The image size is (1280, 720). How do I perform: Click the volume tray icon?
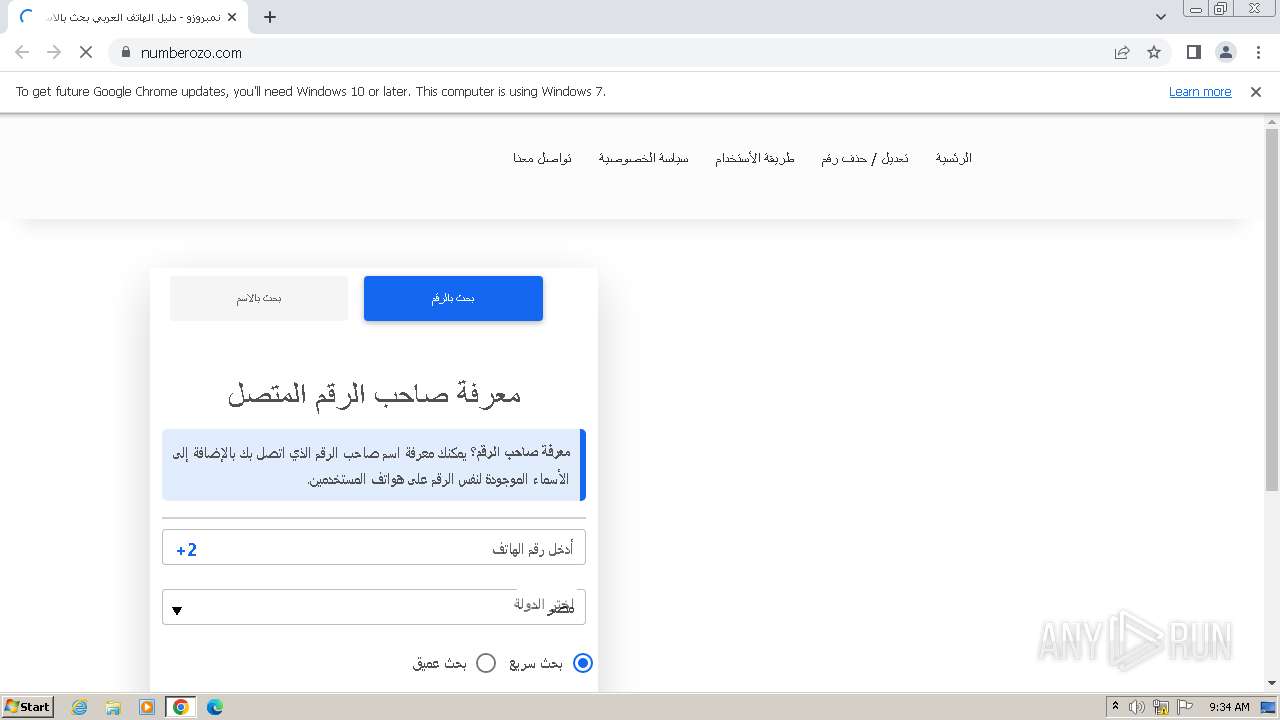(1137, 707)
